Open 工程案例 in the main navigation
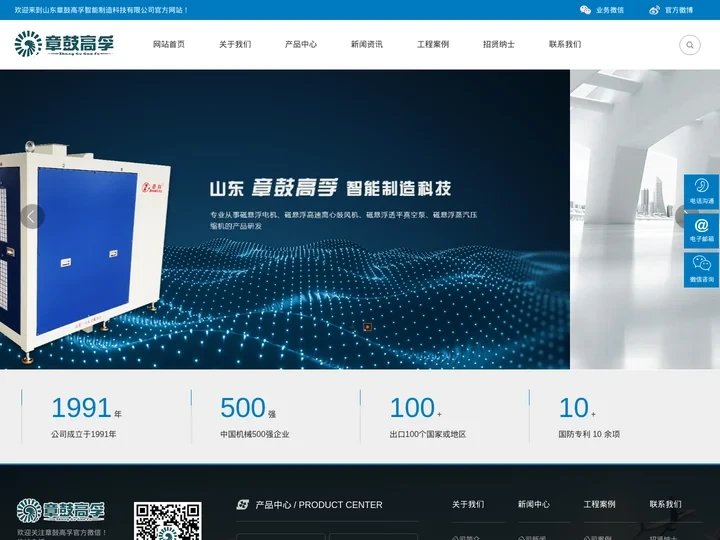 (433, 45)
